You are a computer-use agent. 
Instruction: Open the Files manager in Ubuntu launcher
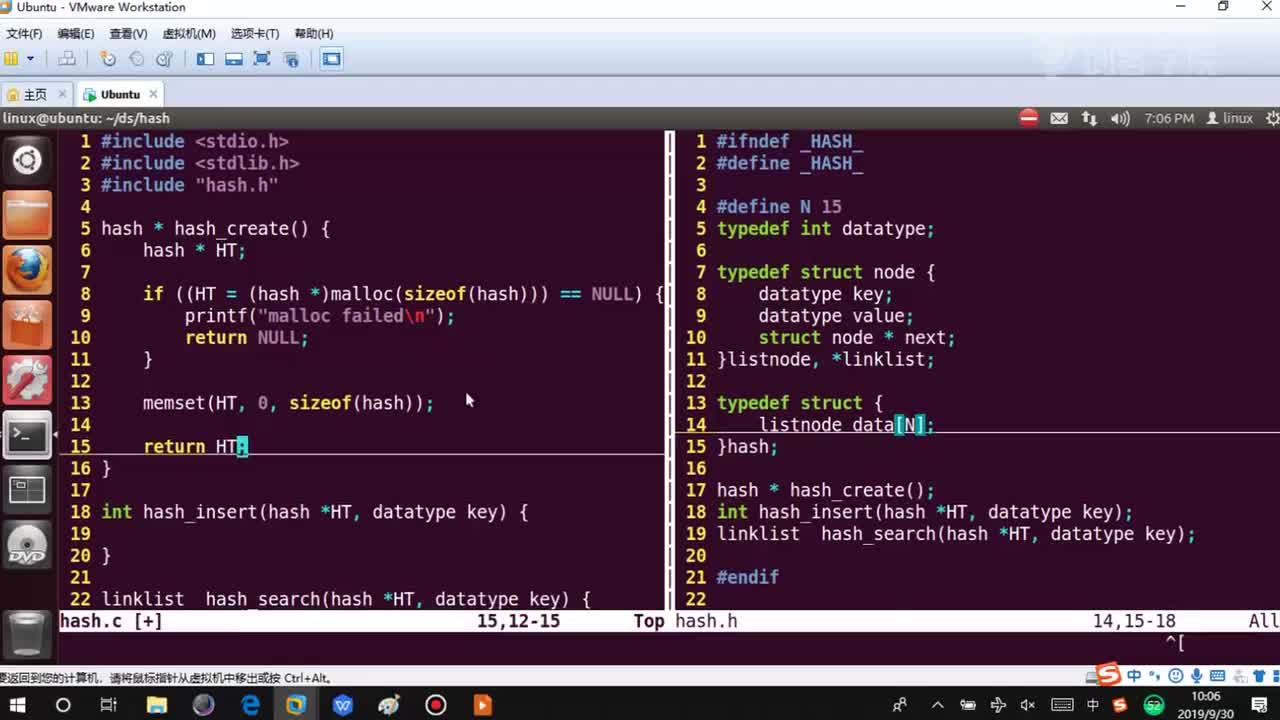click(x=27, y=214)
